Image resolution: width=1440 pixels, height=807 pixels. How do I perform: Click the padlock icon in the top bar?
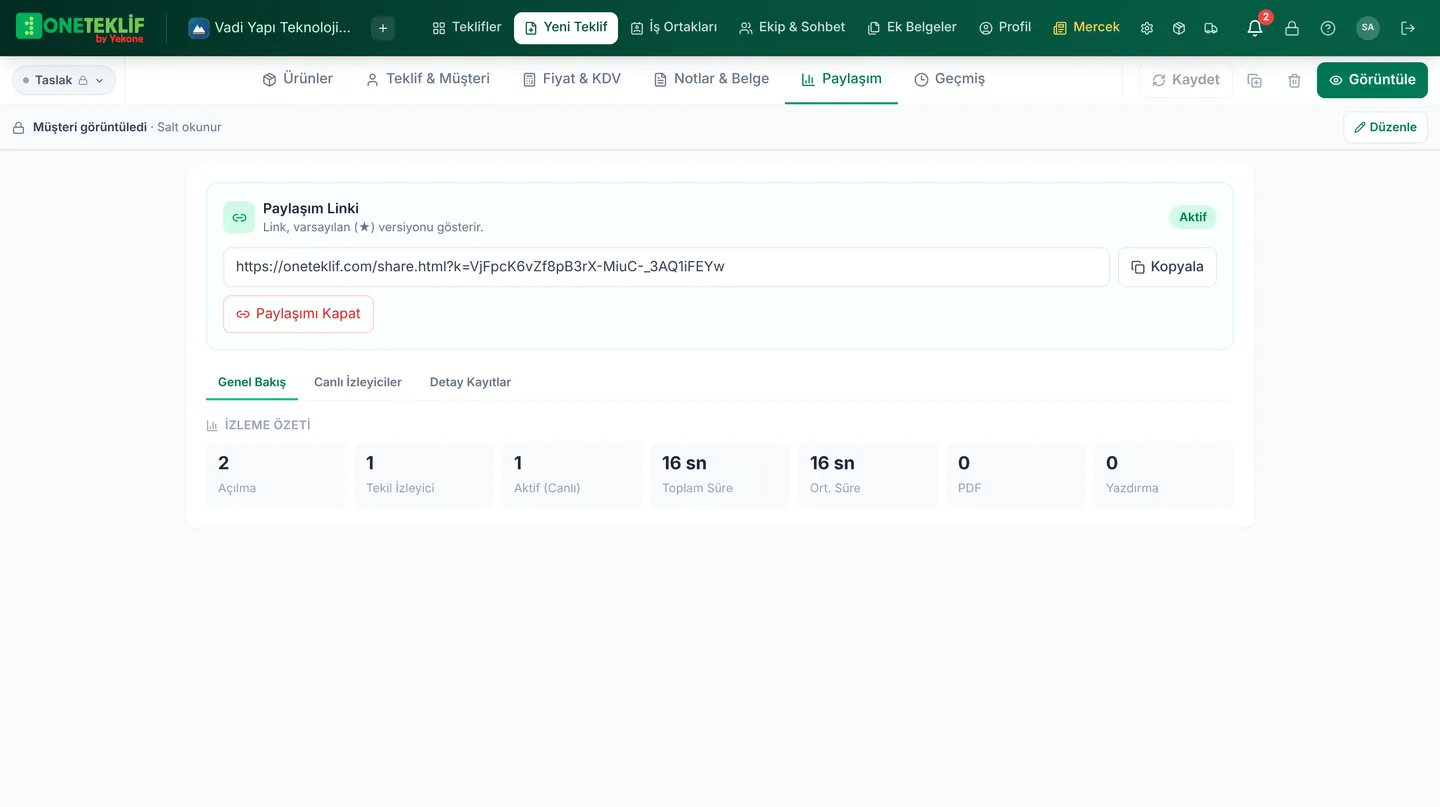(x=1292, y=28)
